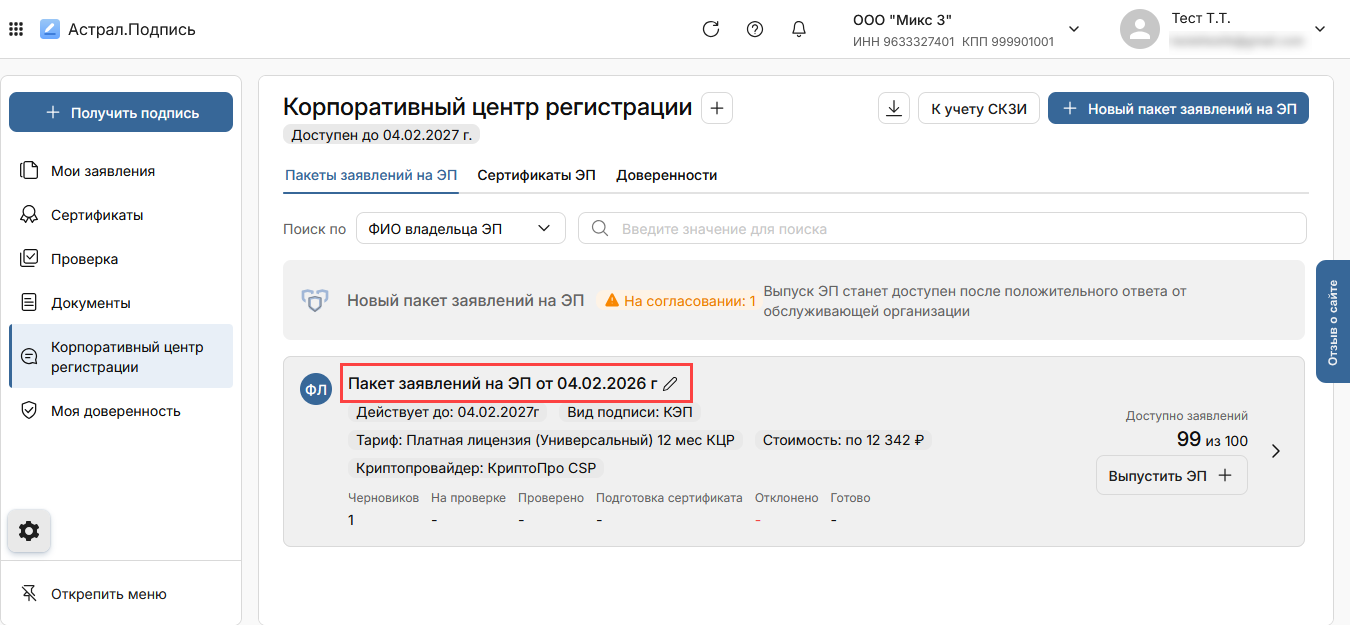Screen dimensions: 1350x625
Task: Open settings gear icon
Action: pos(29,531)
